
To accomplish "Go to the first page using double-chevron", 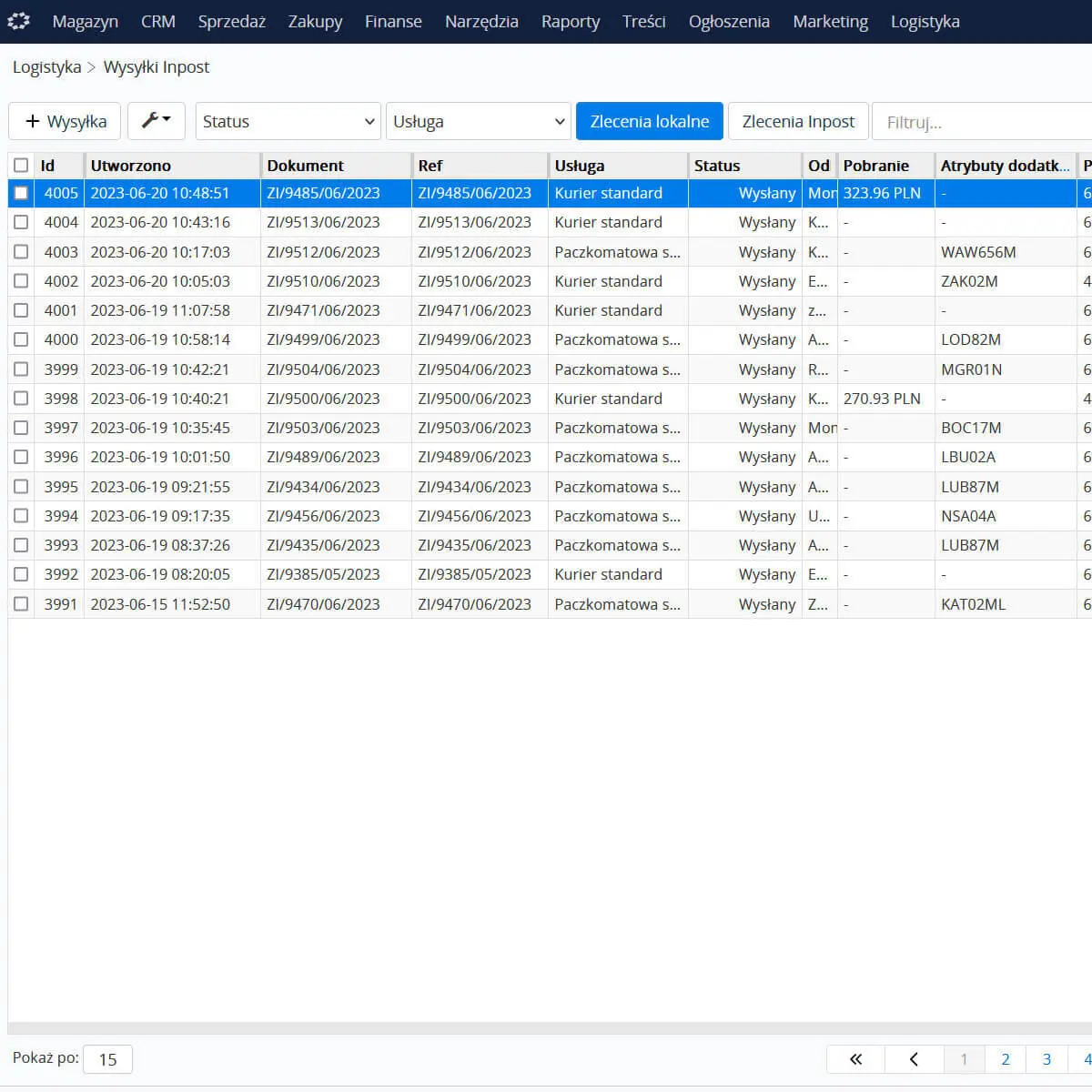I will coord(855,1059).
